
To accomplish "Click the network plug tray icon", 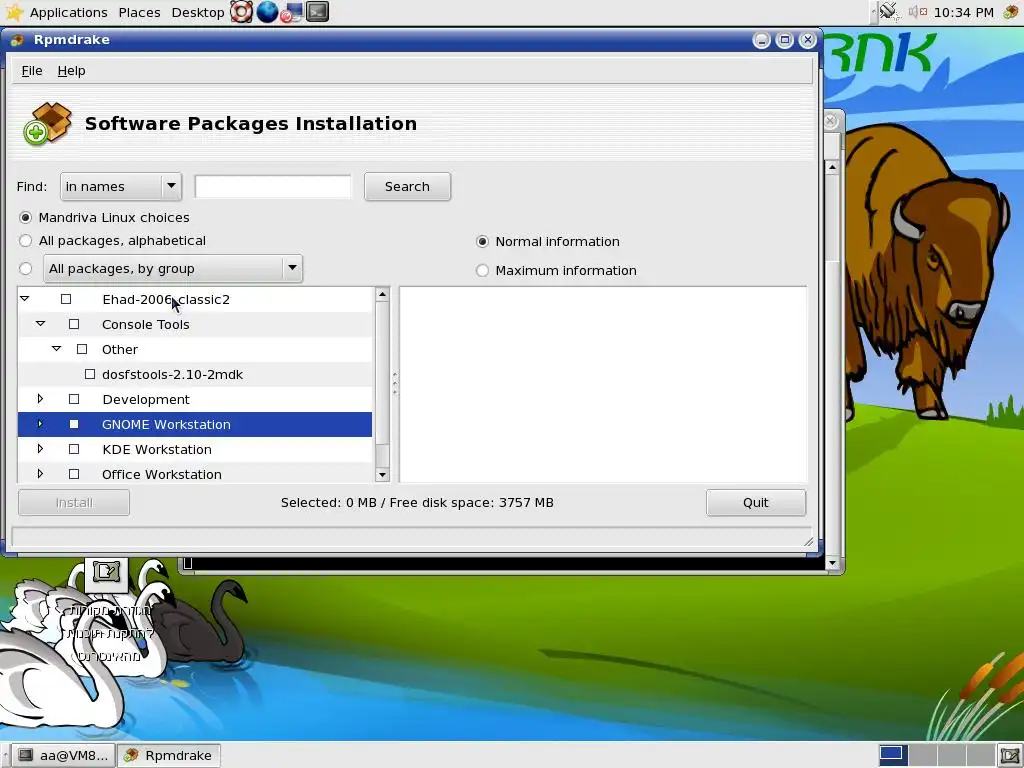I will (x=888, y=12).
